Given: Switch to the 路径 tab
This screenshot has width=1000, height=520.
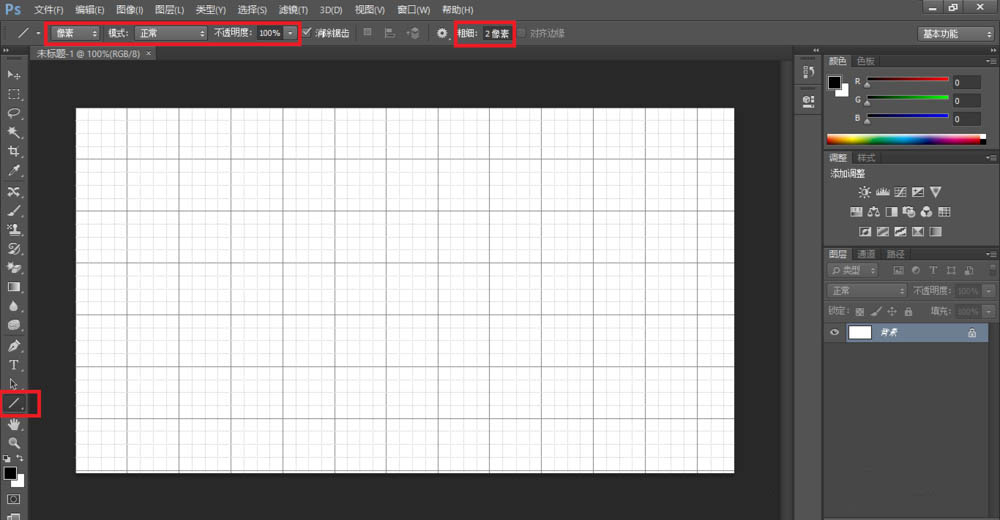Looking at the screenshot, I should coord(895,254).
